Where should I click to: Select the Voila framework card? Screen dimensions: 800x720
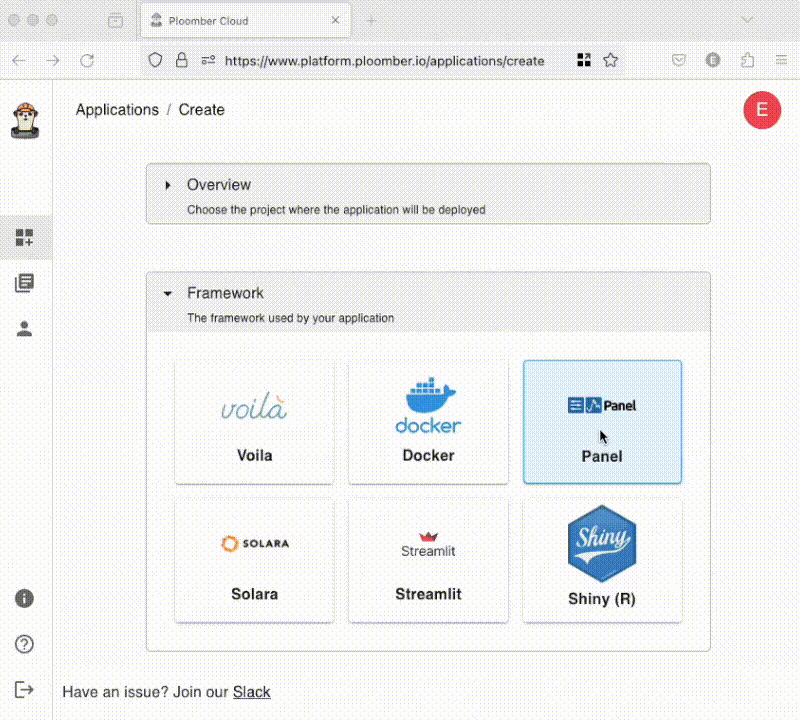click(x=254, y=421)
